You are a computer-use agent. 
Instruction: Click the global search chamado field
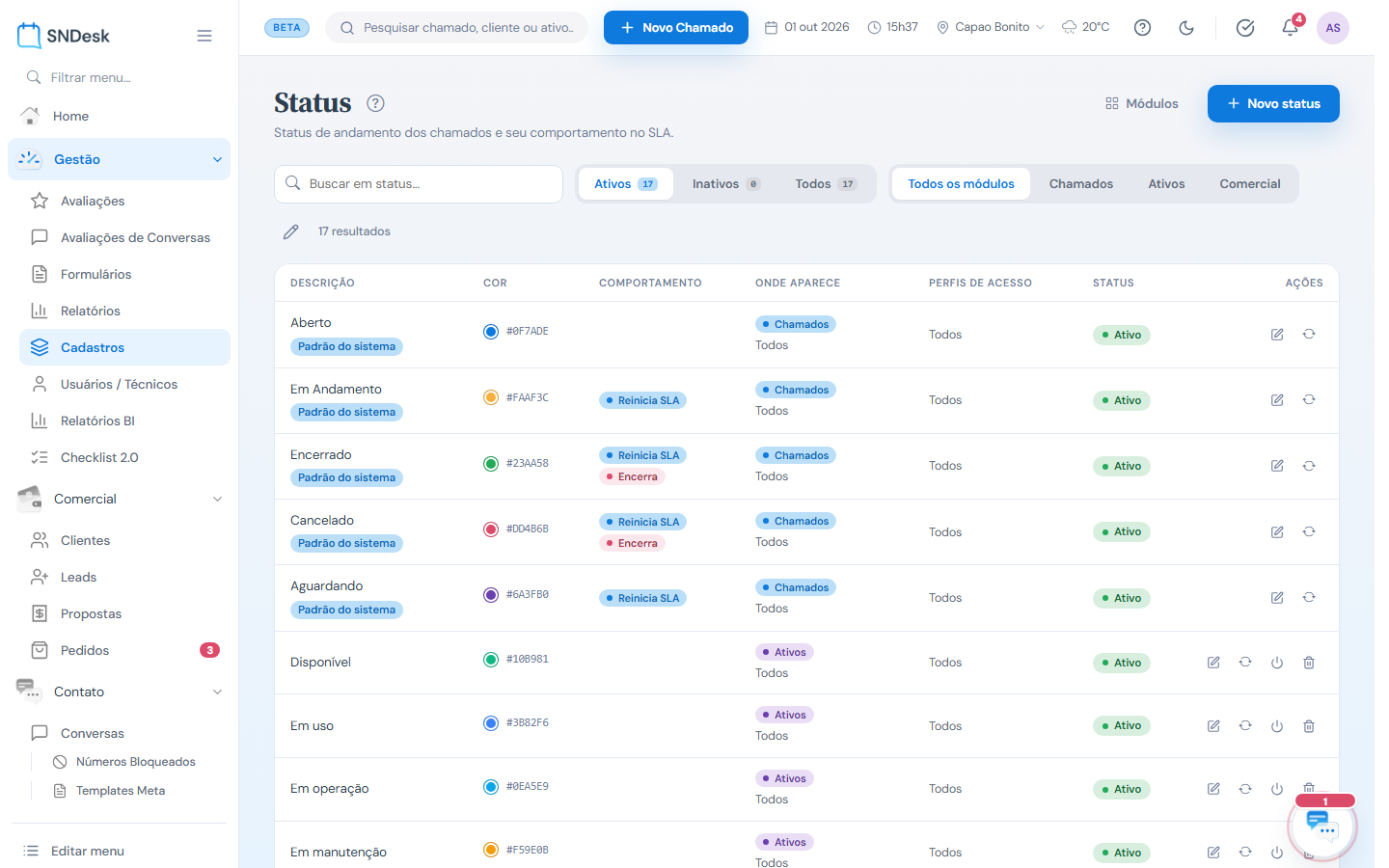pos(457,28)
